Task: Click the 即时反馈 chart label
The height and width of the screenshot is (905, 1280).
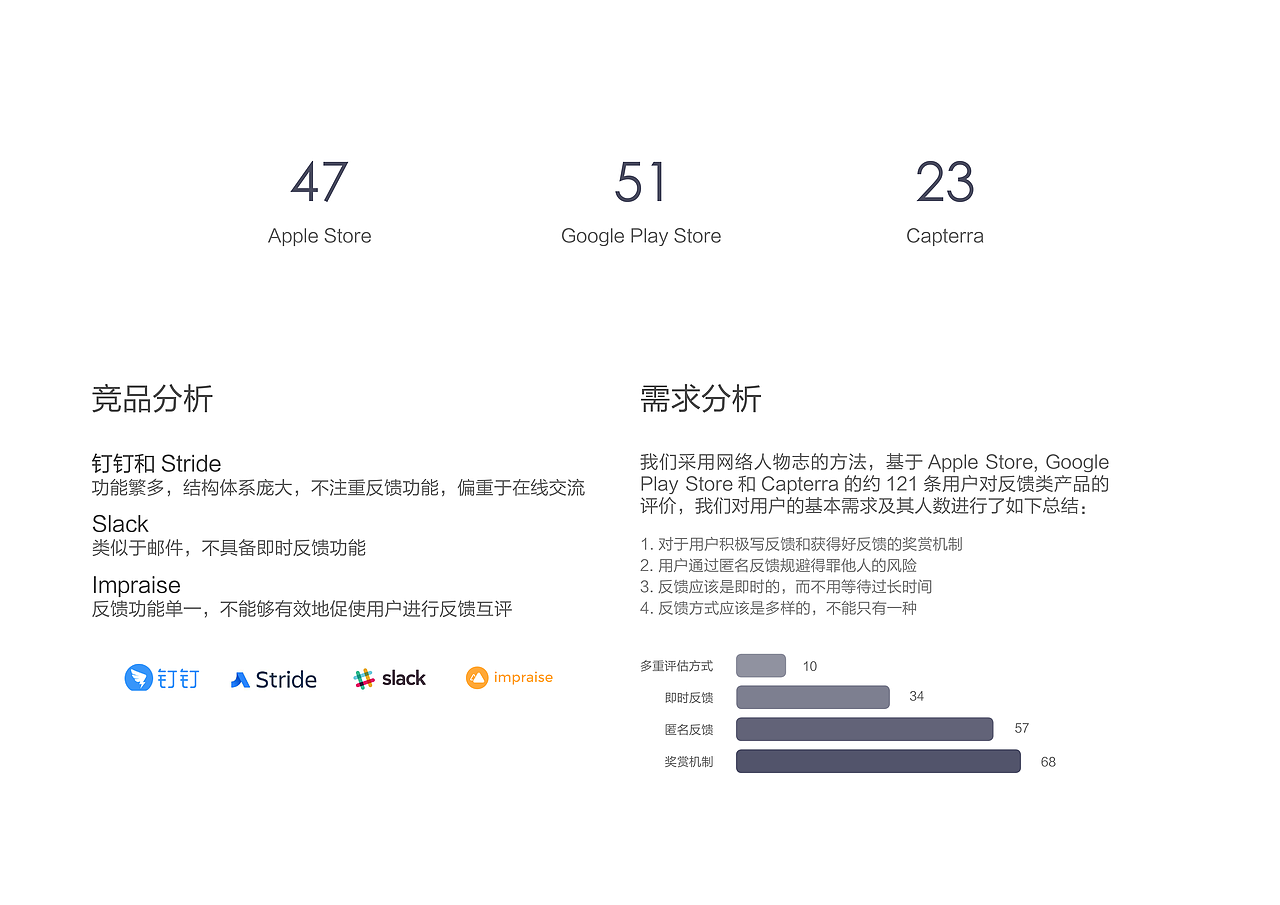Action: point(689,698)
